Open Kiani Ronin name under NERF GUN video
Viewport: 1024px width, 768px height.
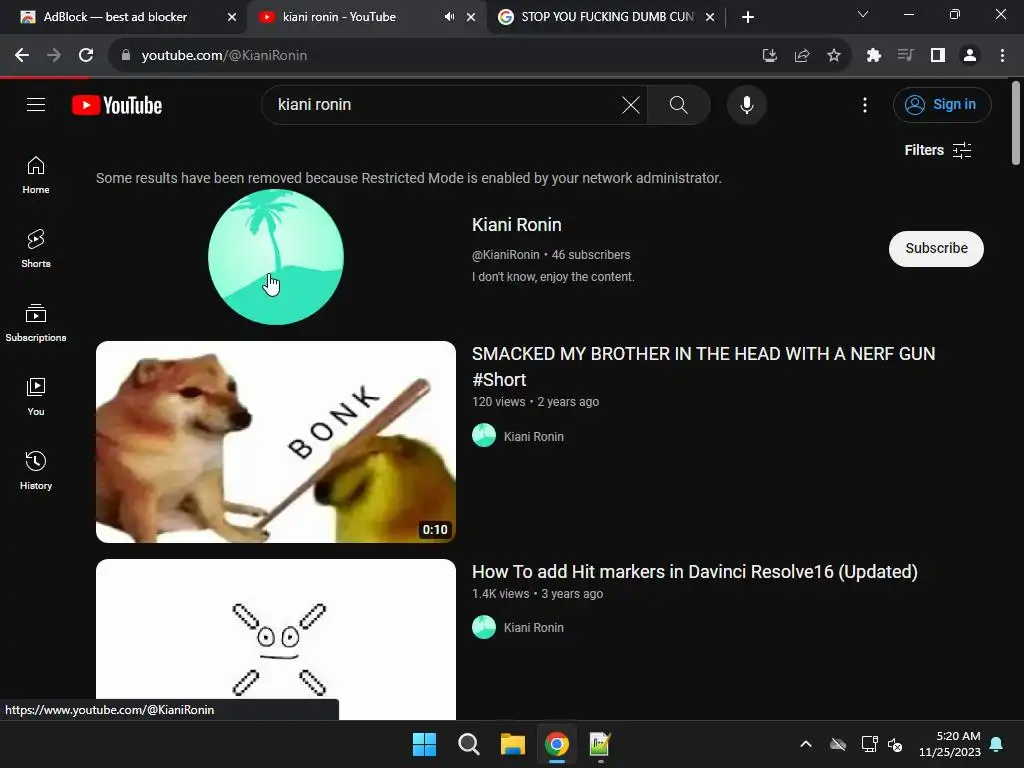pyautogui.click(x=534, y=436)
